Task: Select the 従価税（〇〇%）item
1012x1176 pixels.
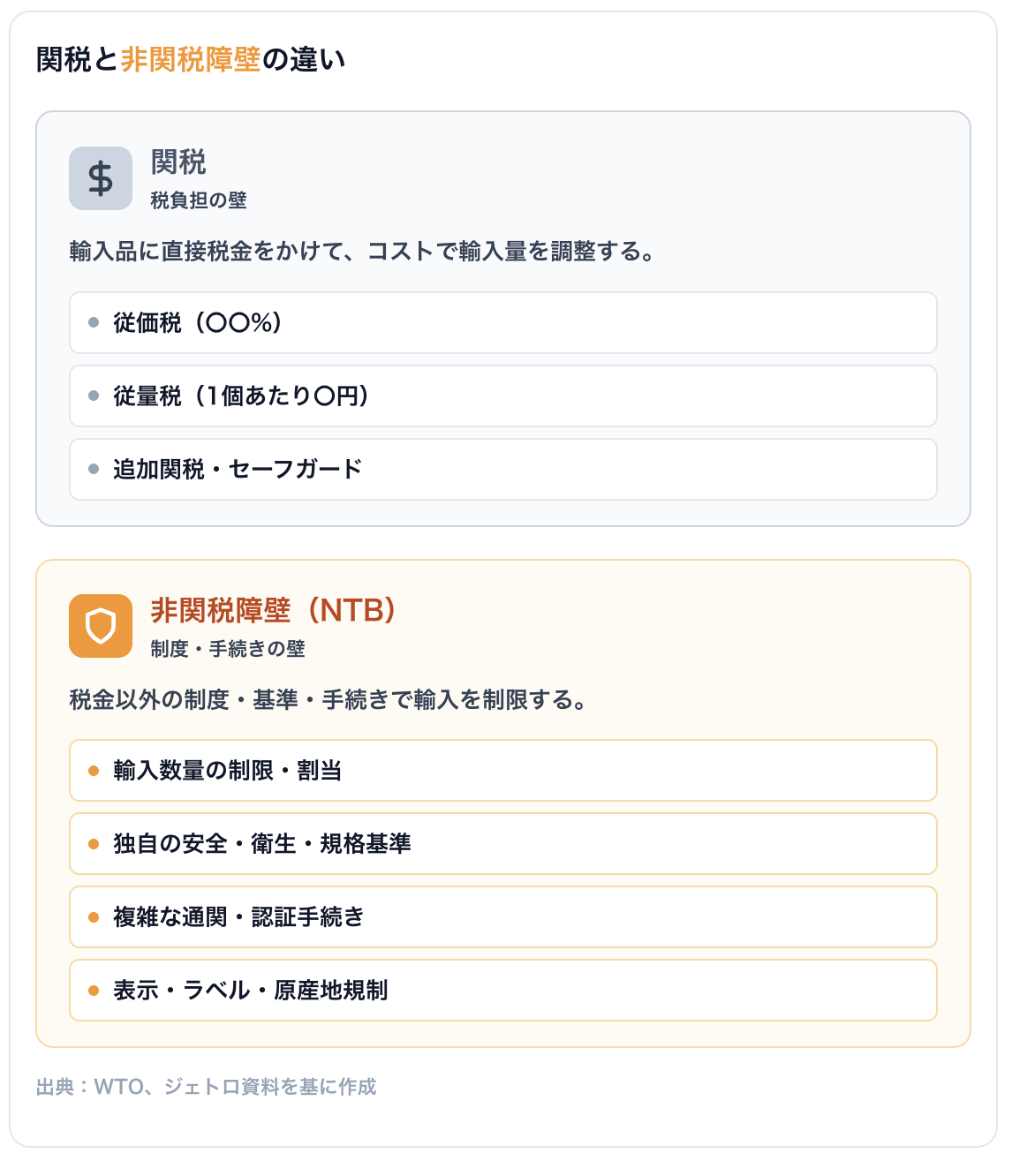Action: 503,323
